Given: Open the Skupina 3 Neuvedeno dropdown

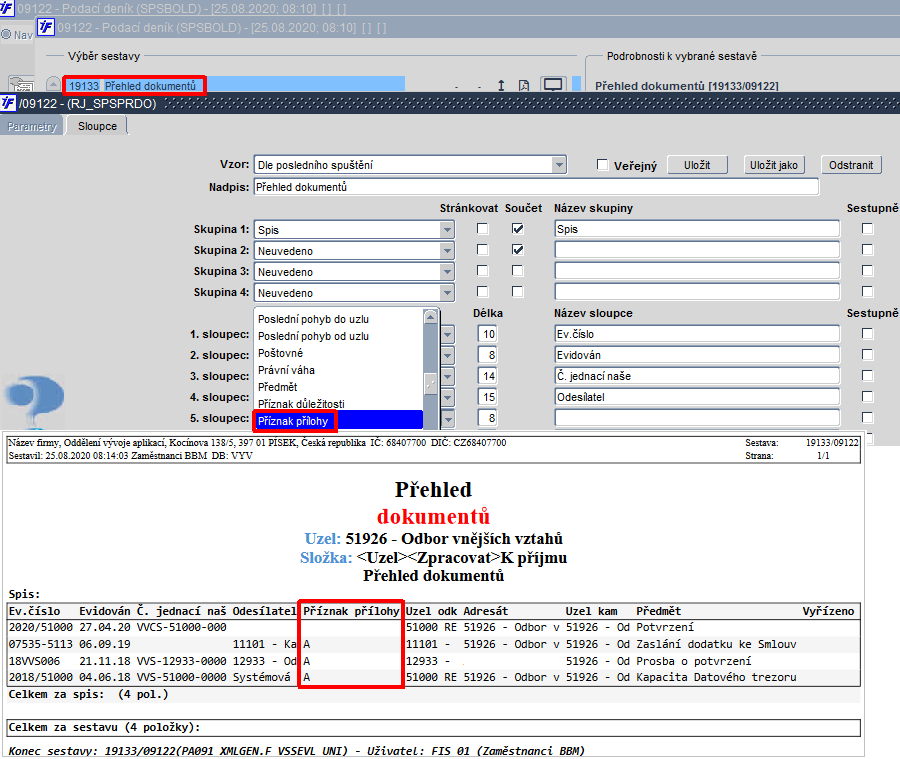Looking at the screenshot, I should coord(447,272).
